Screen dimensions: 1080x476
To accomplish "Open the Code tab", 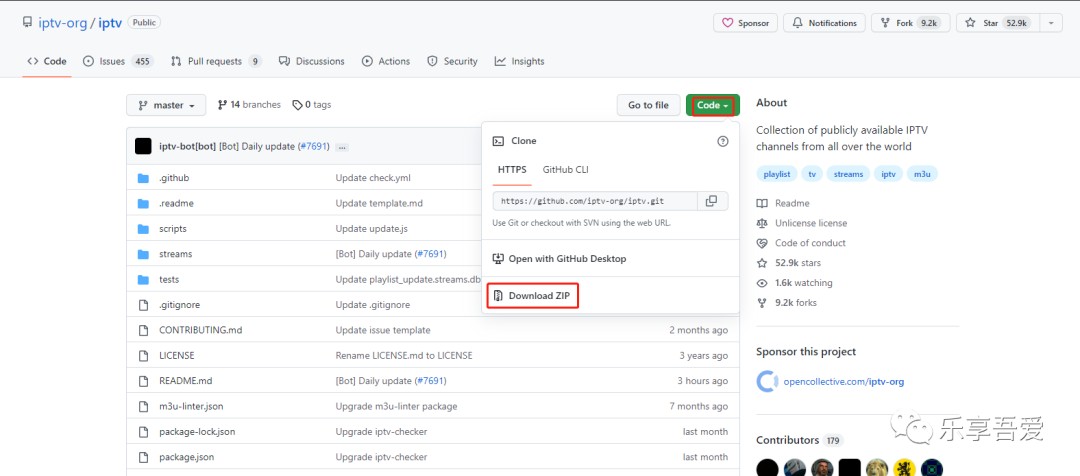I will point(47,61).
